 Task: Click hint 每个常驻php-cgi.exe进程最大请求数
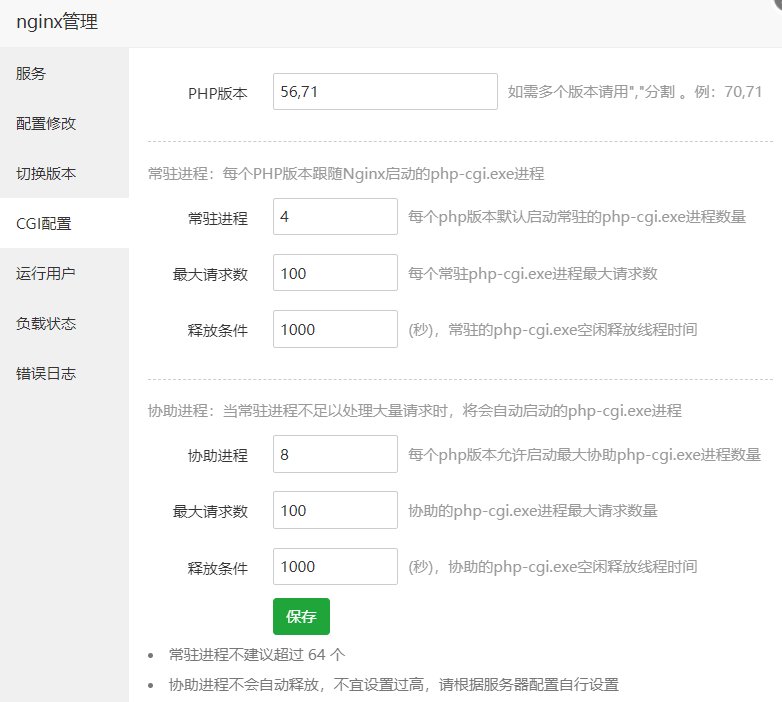tap(533, 273)
